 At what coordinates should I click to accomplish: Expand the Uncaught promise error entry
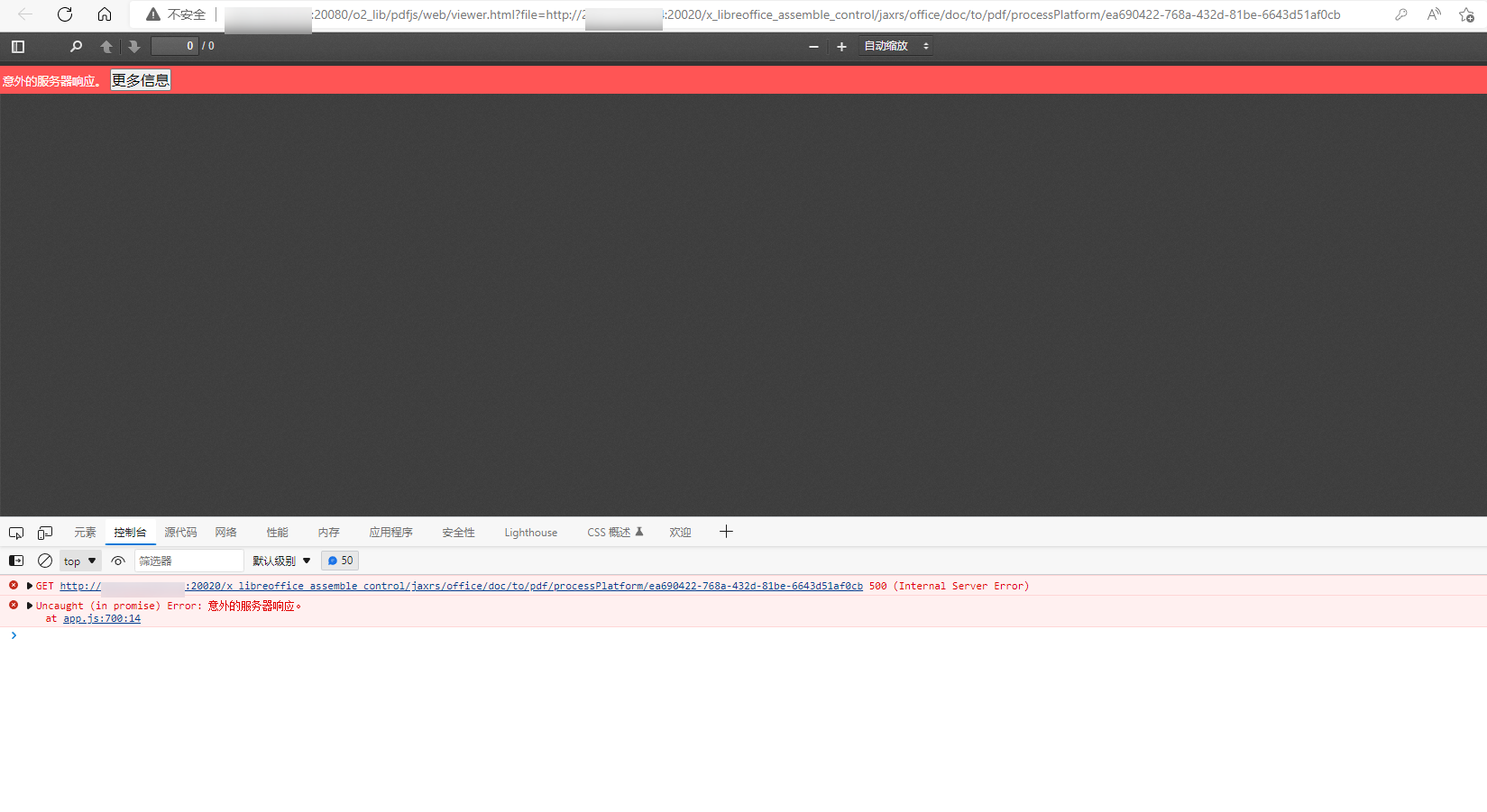click(30, 606)
